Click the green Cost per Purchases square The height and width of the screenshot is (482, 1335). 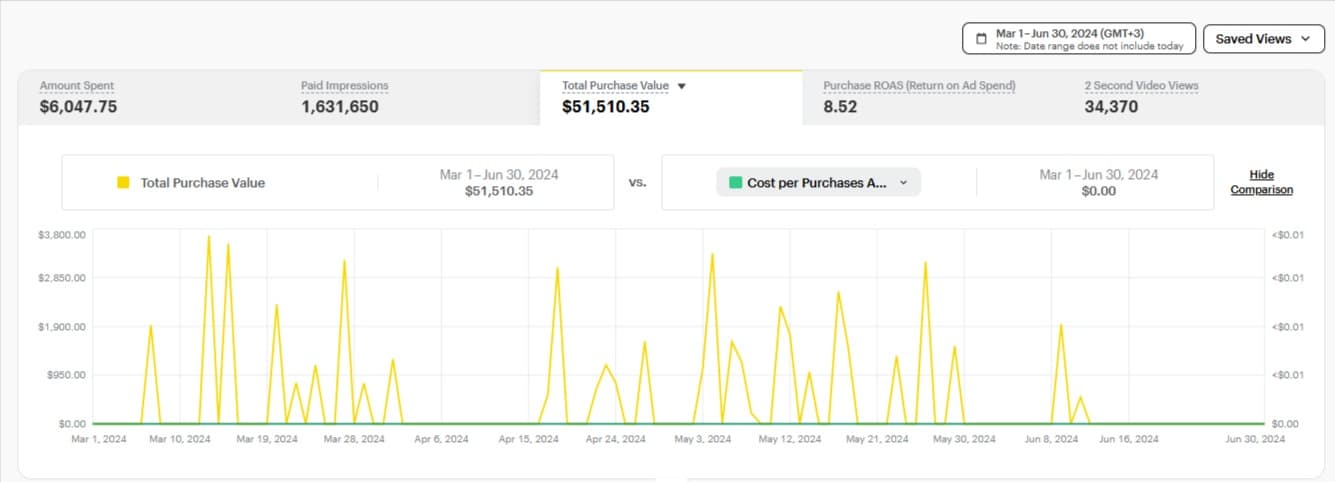point(735,183)
